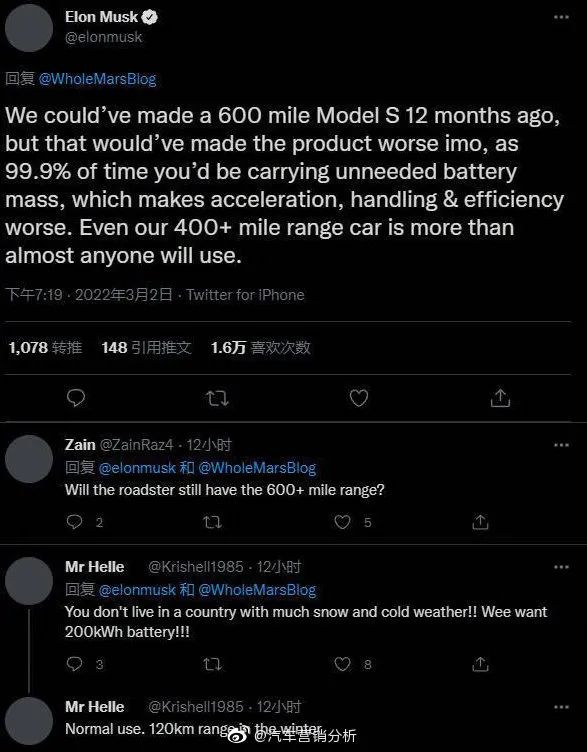Open Elon Musk's profile avatar
The image size is (587, 752).
[29, 28]
